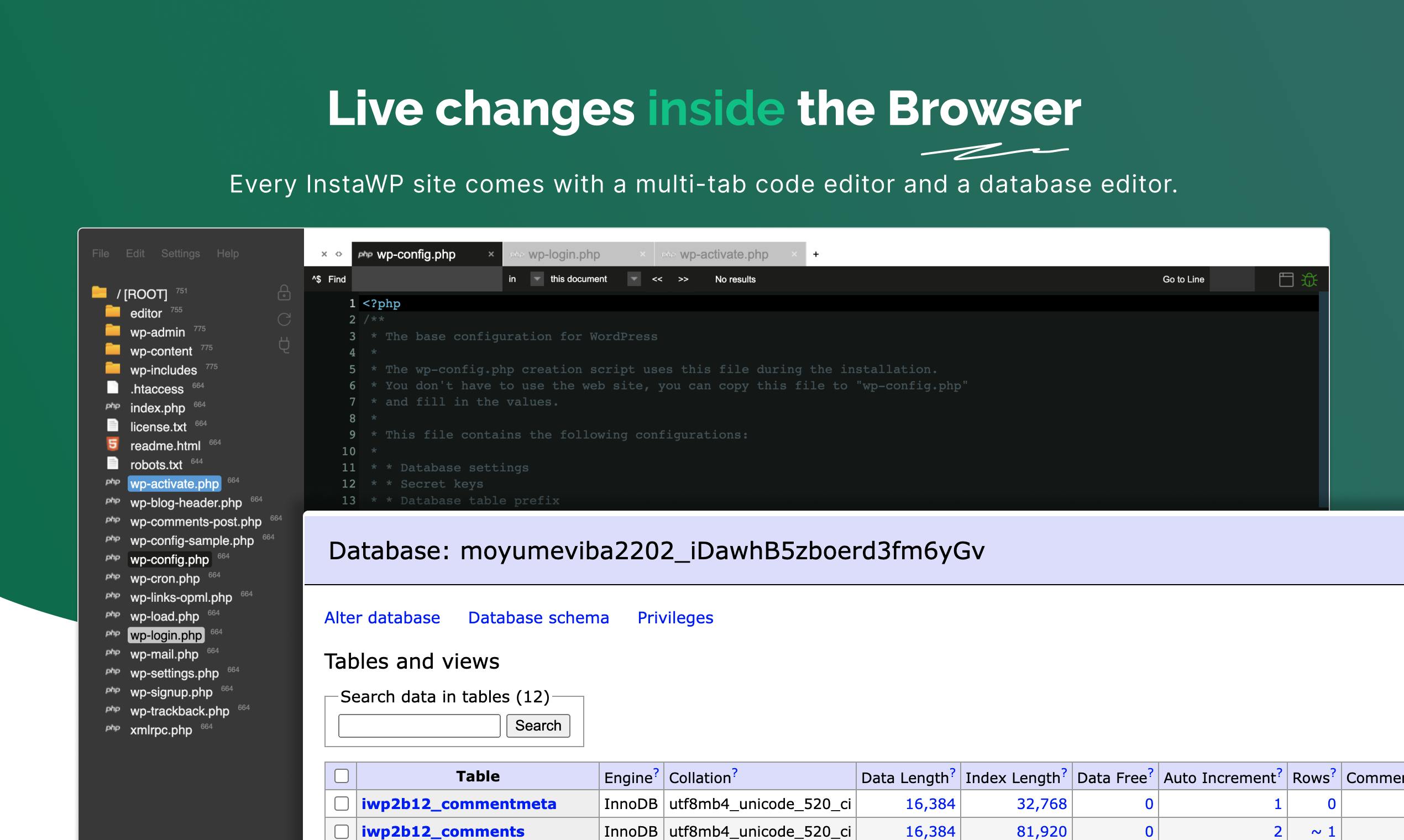Click the close-all X icon left of tabs
1404x840 pixels.
[x=324, y=254]
